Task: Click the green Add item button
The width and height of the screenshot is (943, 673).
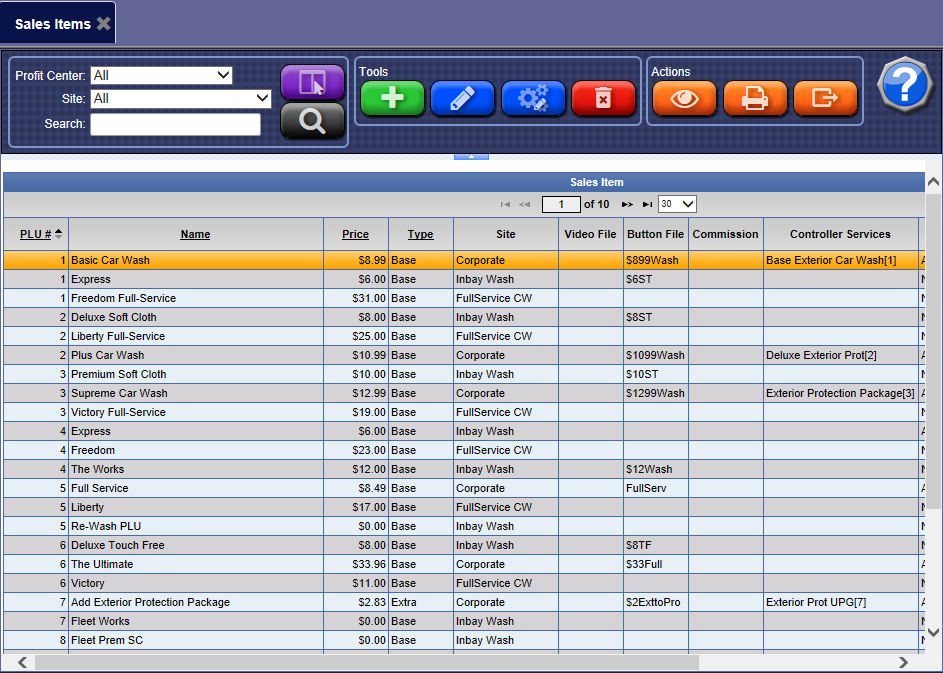Action: click(x=392, y=98)
